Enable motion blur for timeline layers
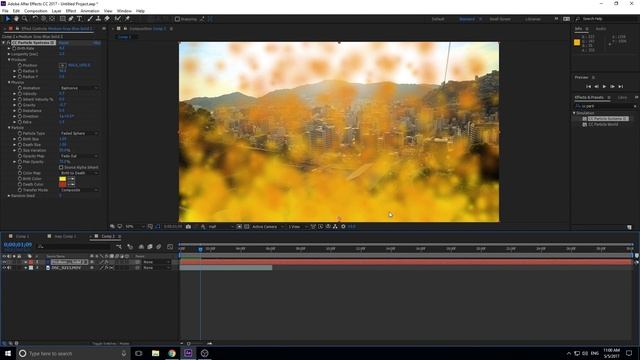The image size is (640, 360). (159, 247)
